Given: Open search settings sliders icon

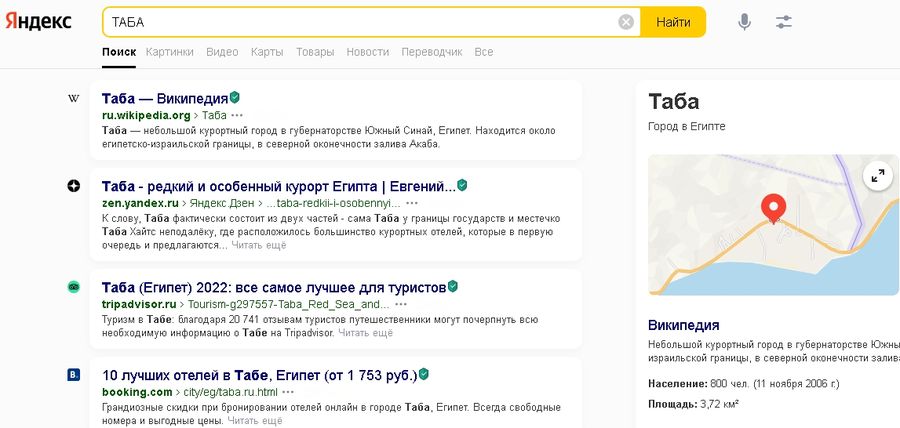Looking at the screenshot, I should 783,22.
